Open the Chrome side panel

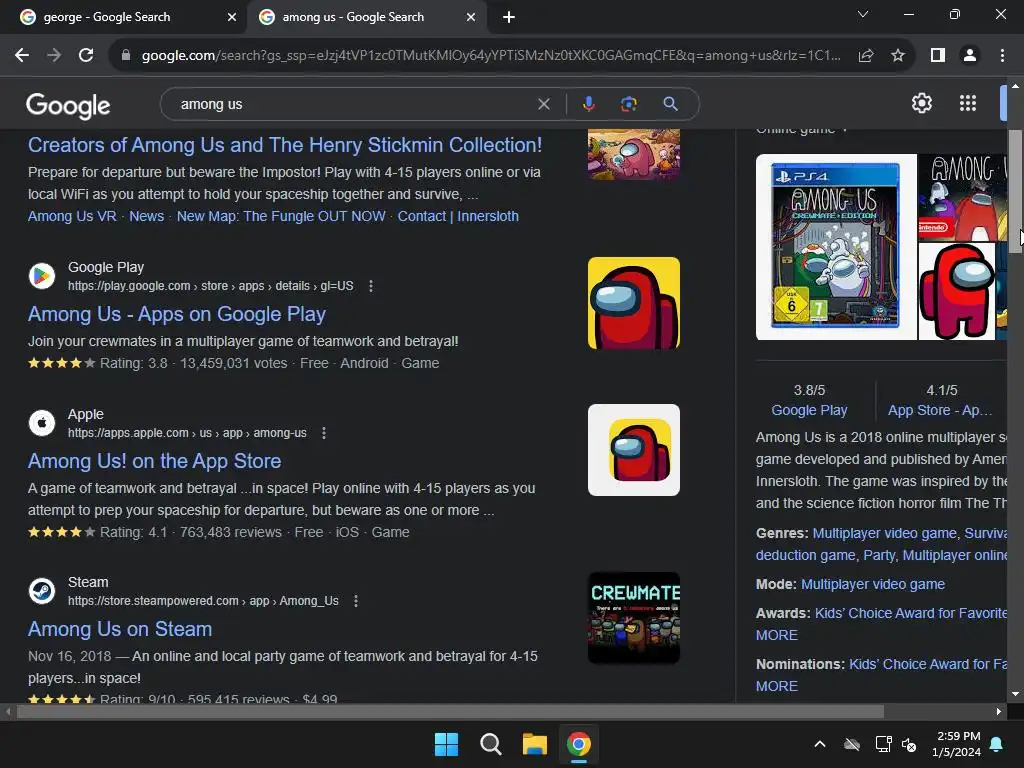[938, 56]
